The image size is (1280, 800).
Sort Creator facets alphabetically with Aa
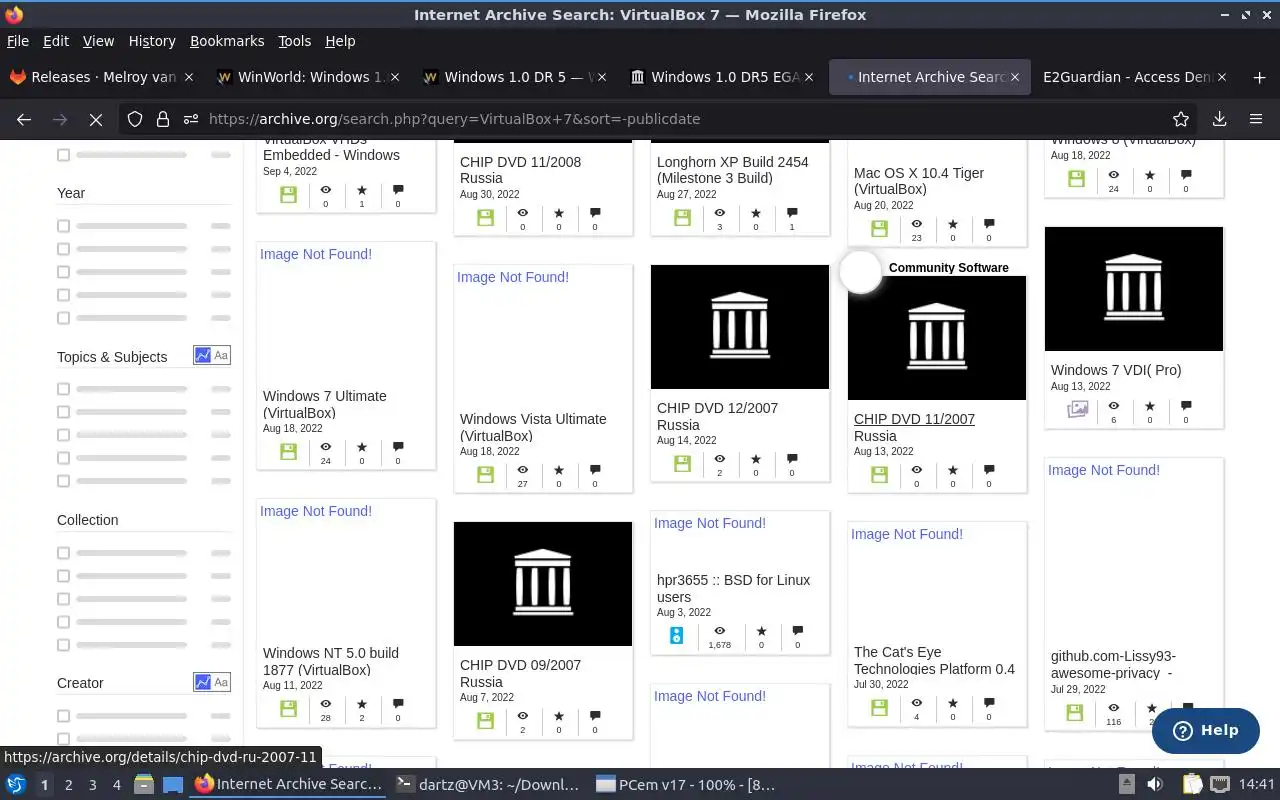[x=221, y=682]
